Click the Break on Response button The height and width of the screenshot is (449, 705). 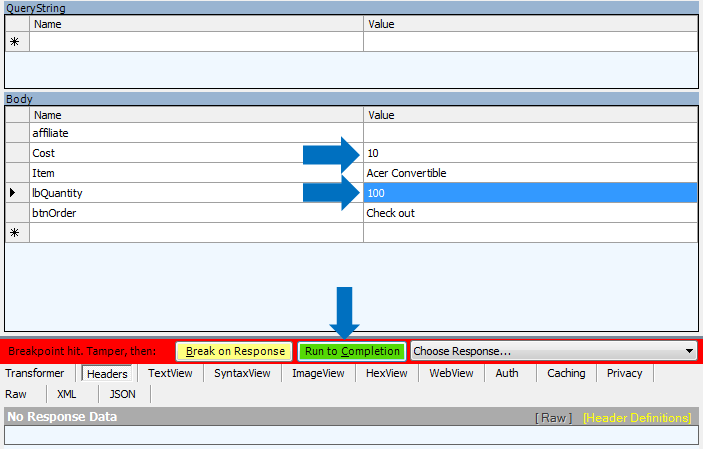pyautogui.click(x=234, y=352)
